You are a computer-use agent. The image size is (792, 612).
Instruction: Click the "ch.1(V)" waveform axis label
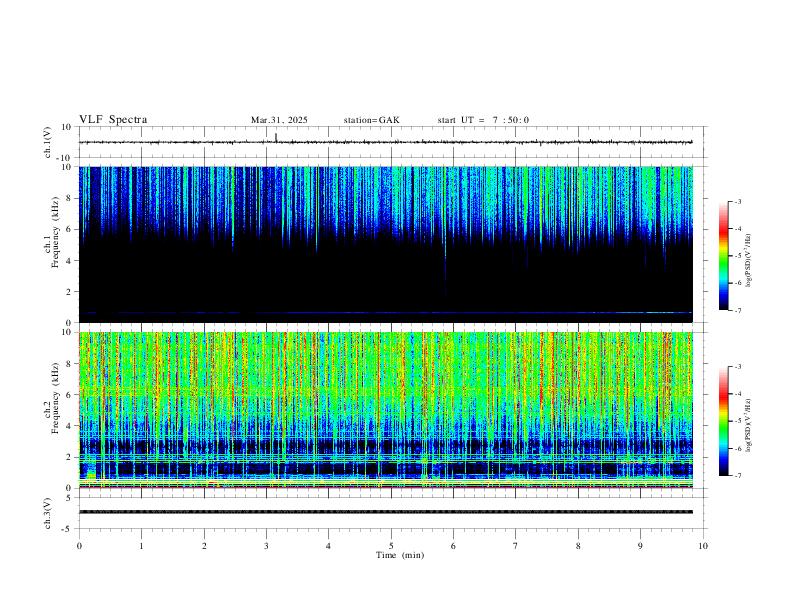48,142
